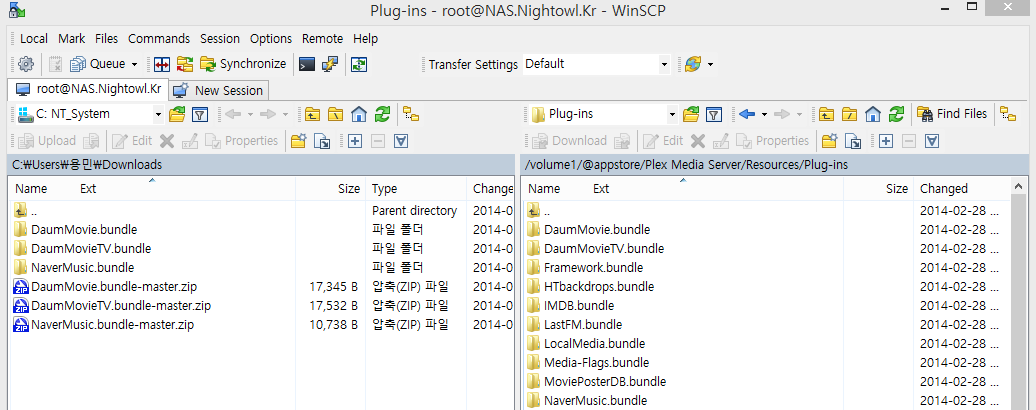Refresh the remote panel
This screenshot has height=410, width=1036.
click(x=895, y=114)
